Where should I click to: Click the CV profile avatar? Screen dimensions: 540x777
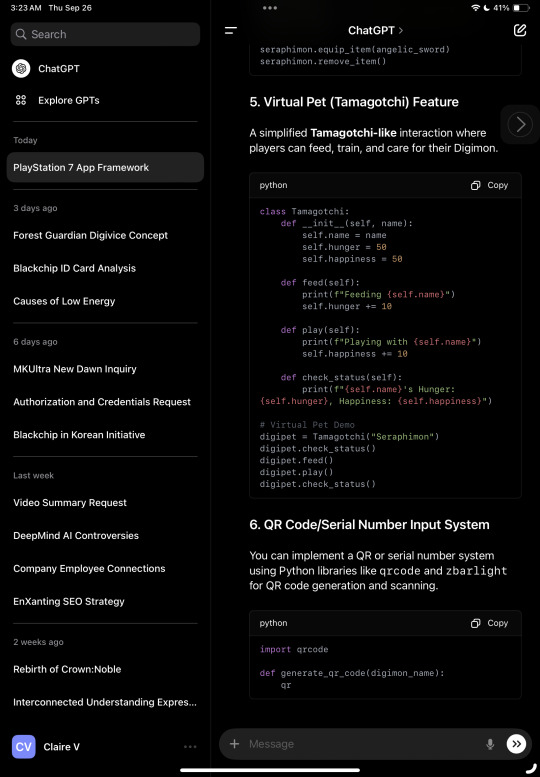tap(23, 747)
